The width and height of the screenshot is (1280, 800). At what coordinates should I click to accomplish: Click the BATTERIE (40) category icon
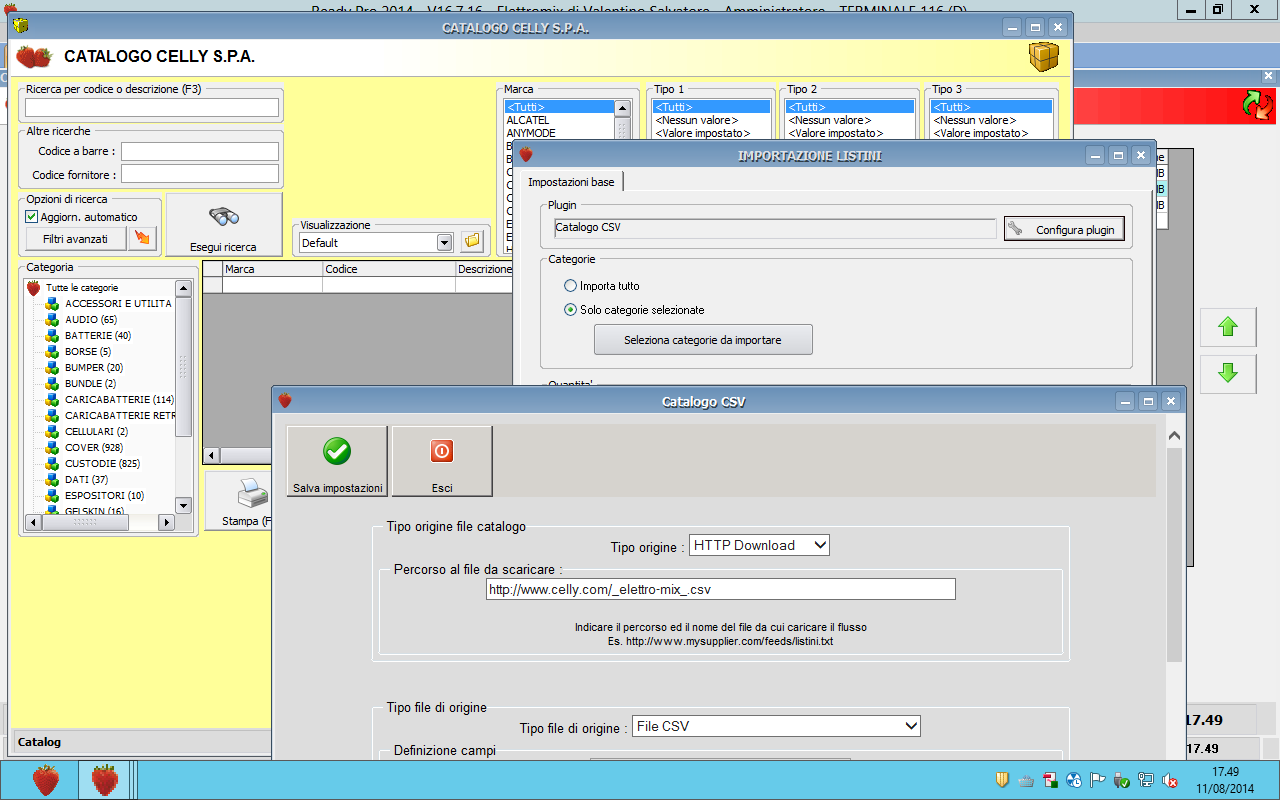[x=52, y=336]
